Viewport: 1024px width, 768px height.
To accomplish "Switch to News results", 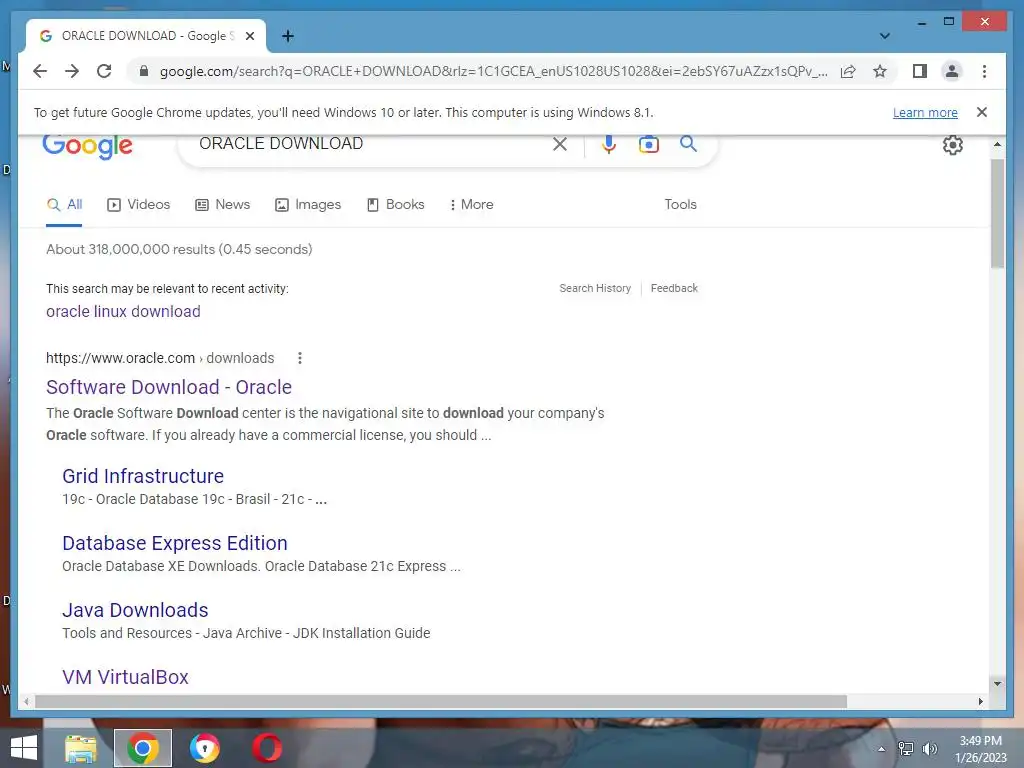I will (x=223, y=205).
